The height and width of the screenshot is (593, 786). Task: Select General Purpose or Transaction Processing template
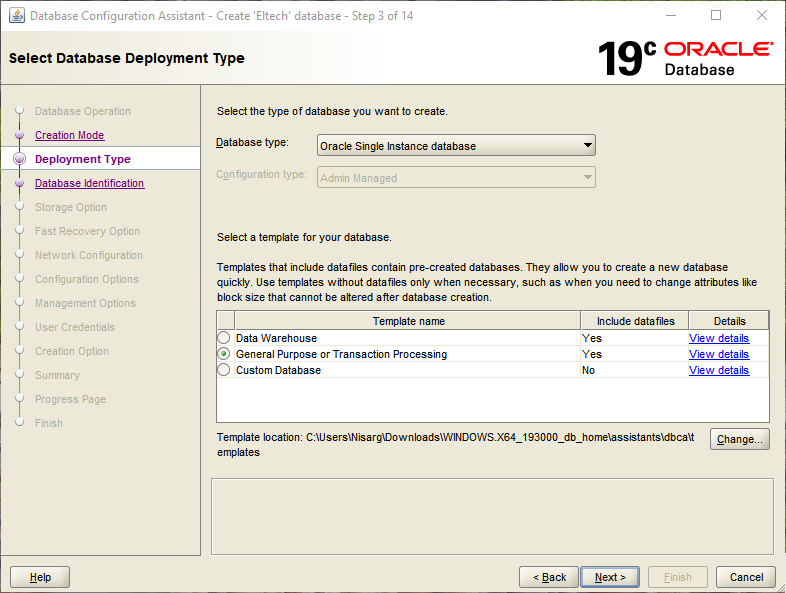pos(224,354)
